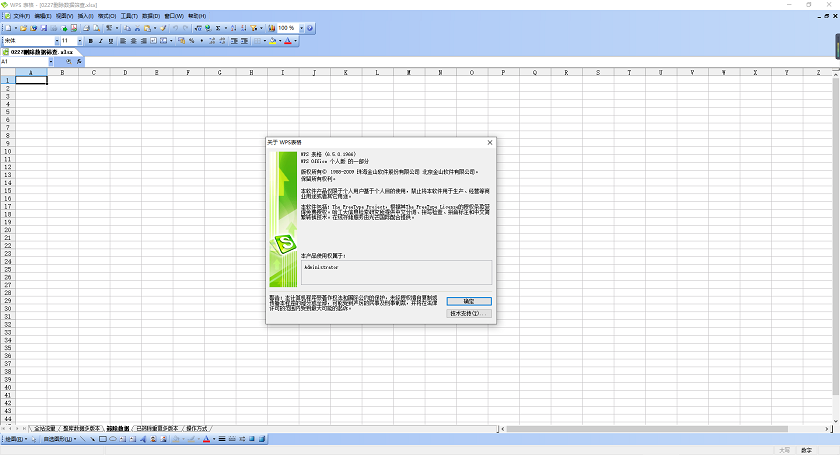Switch to the first sheet tab

[x=44, y=429]
